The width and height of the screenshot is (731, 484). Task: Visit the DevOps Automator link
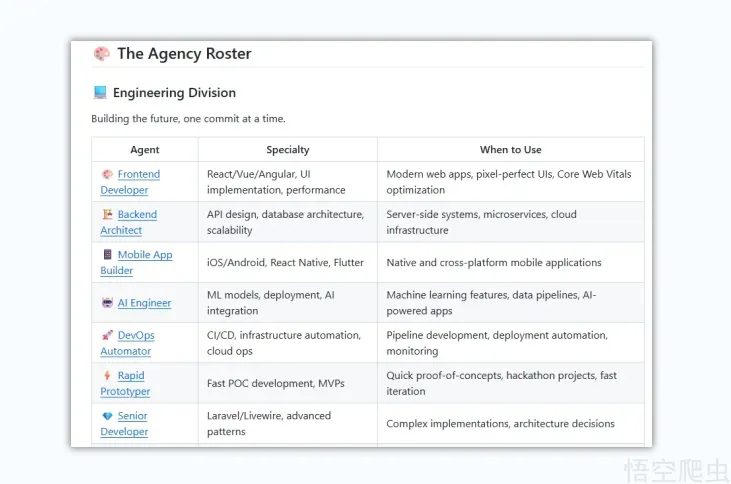click(127, 343)
